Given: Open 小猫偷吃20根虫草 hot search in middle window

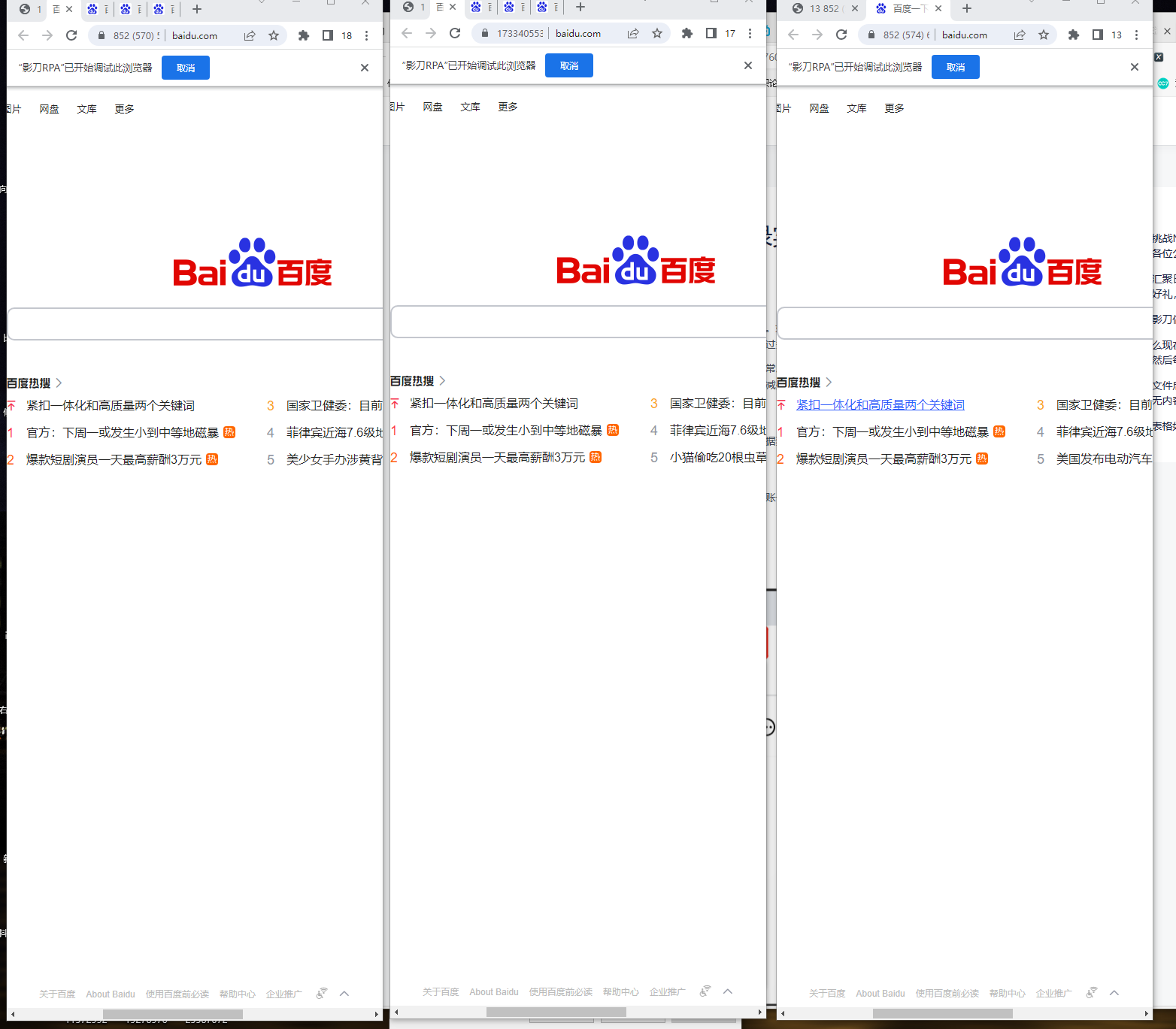Looking at the screenshot, I should [718, 458].
